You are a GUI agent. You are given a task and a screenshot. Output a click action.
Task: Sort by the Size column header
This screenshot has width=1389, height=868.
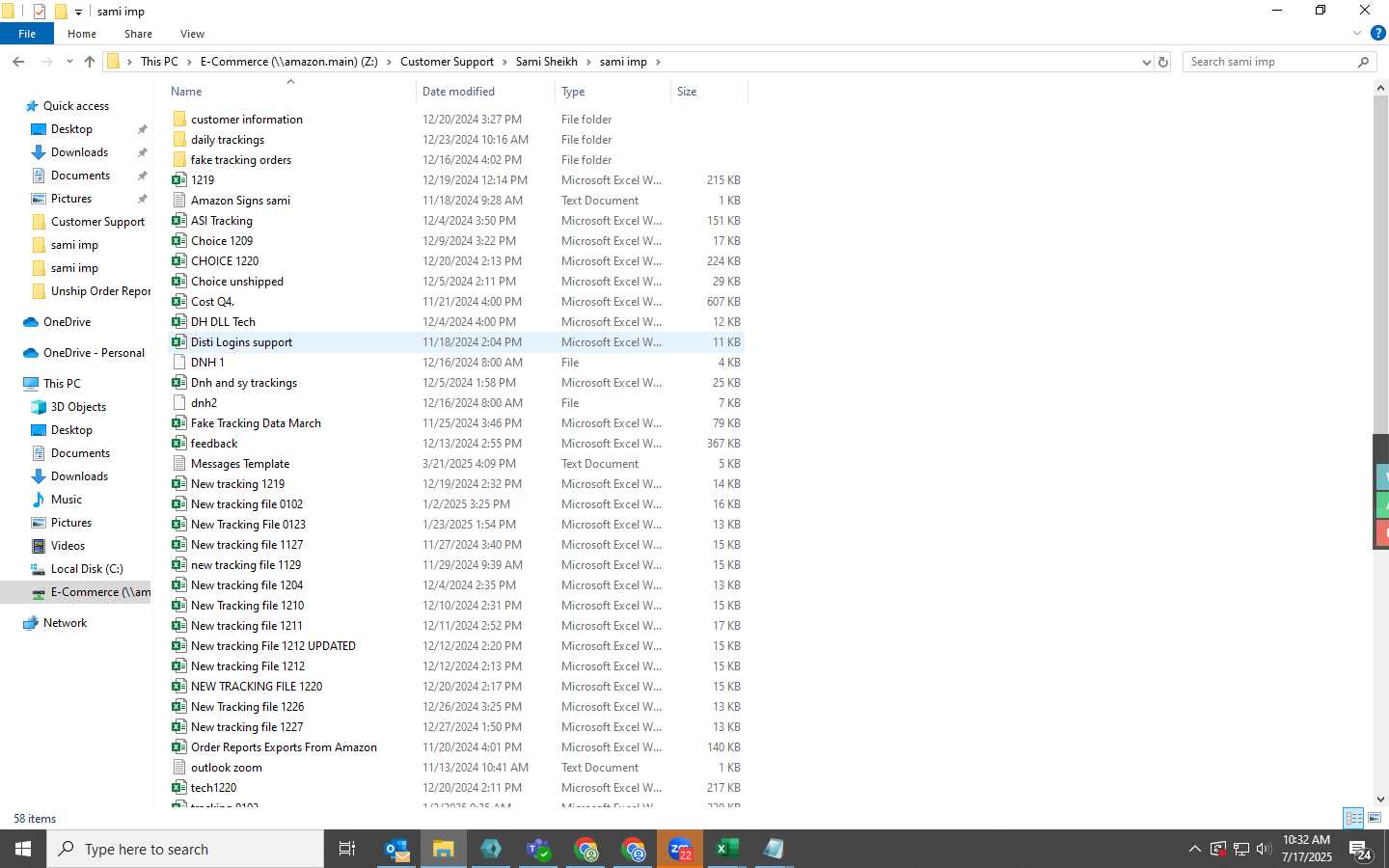point(709,92)
